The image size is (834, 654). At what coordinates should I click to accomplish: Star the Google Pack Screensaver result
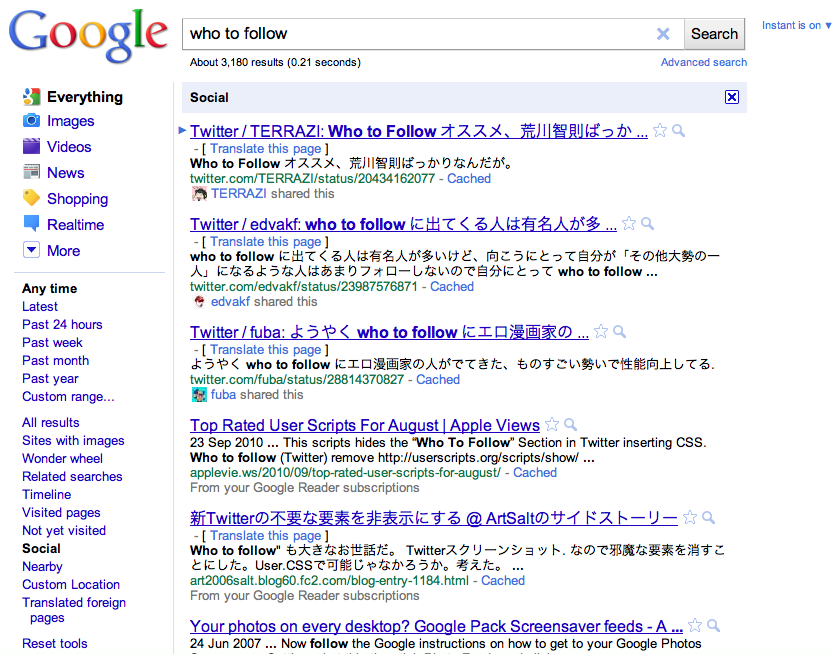click(x=695, y=625)
